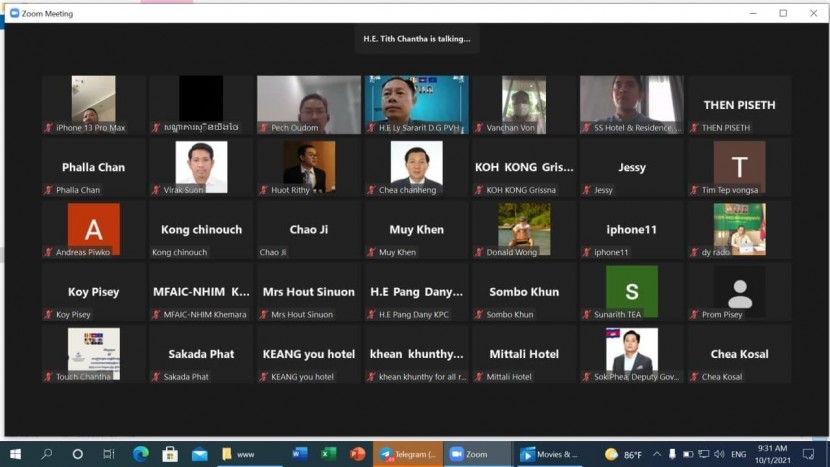Open PowerPoint from the taskbar
This screenshot has height=467, width=830.
[x=358, y=454]
